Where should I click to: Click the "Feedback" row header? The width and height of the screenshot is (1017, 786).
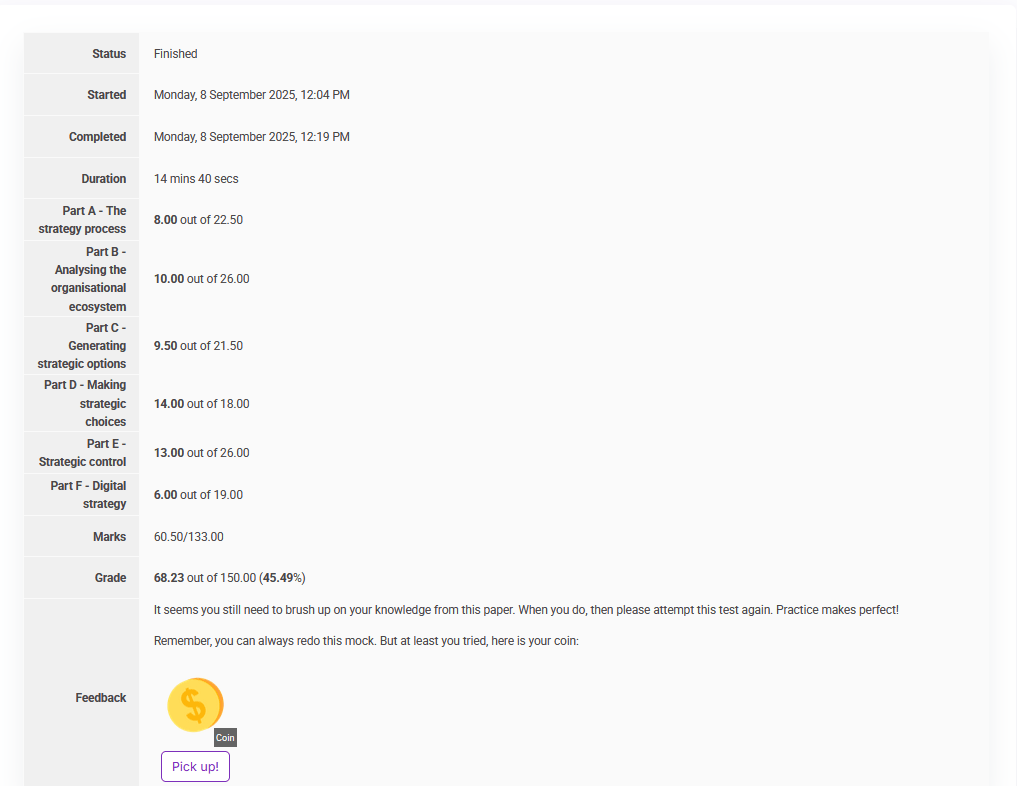[101, 698]
